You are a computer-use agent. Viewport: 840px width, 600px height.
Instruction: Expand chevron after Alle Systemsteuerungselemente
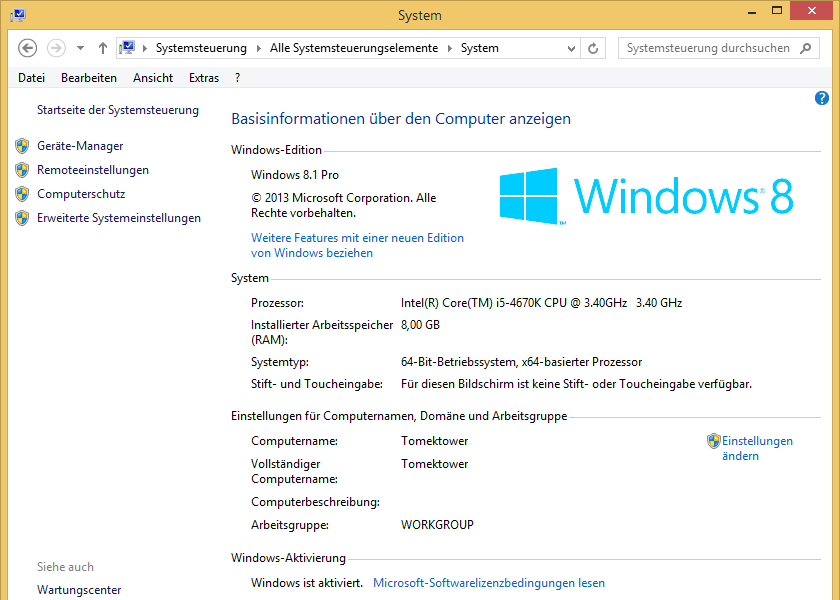449,48
